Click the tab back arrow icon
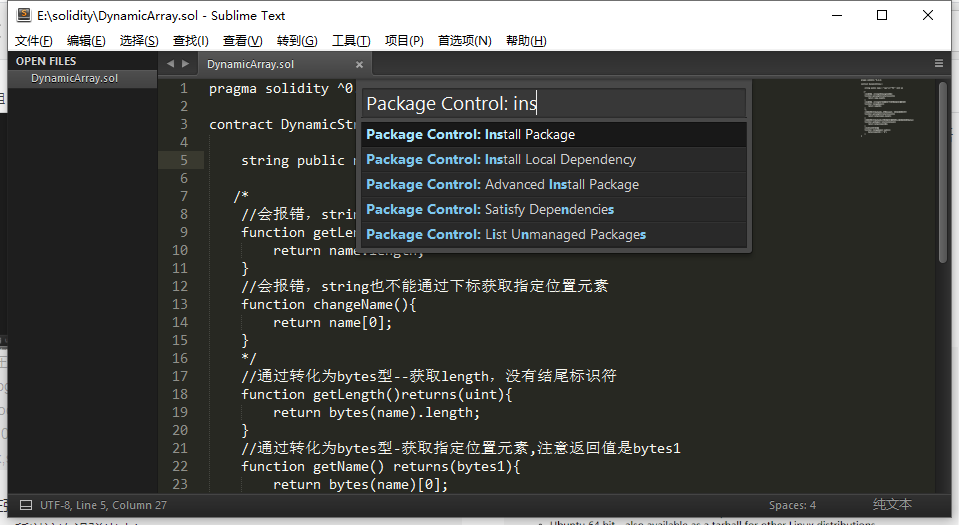The width and height of the screenshot is (959, 525). click(170, 64)
